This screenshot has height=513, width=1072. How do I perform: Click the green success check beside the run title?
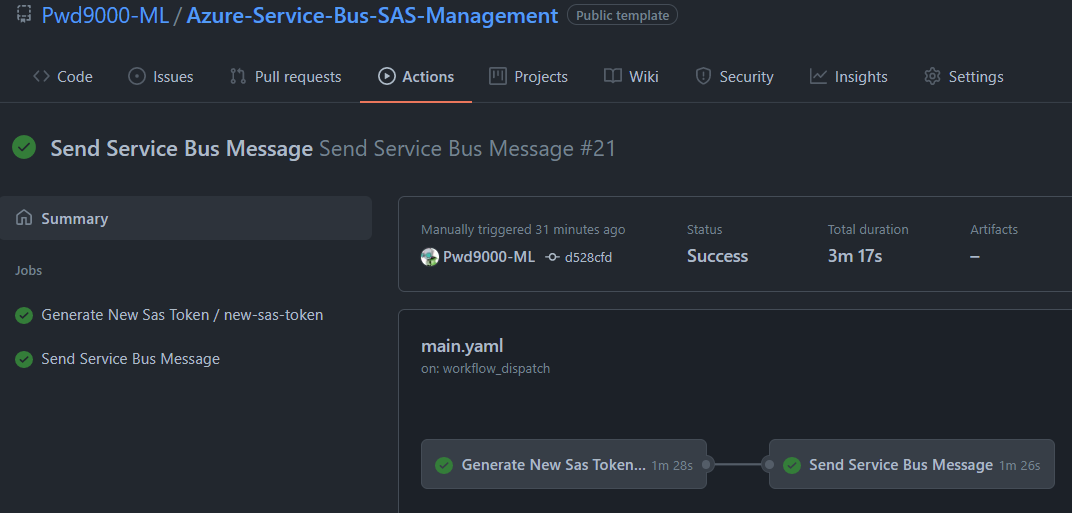point(24,148)
